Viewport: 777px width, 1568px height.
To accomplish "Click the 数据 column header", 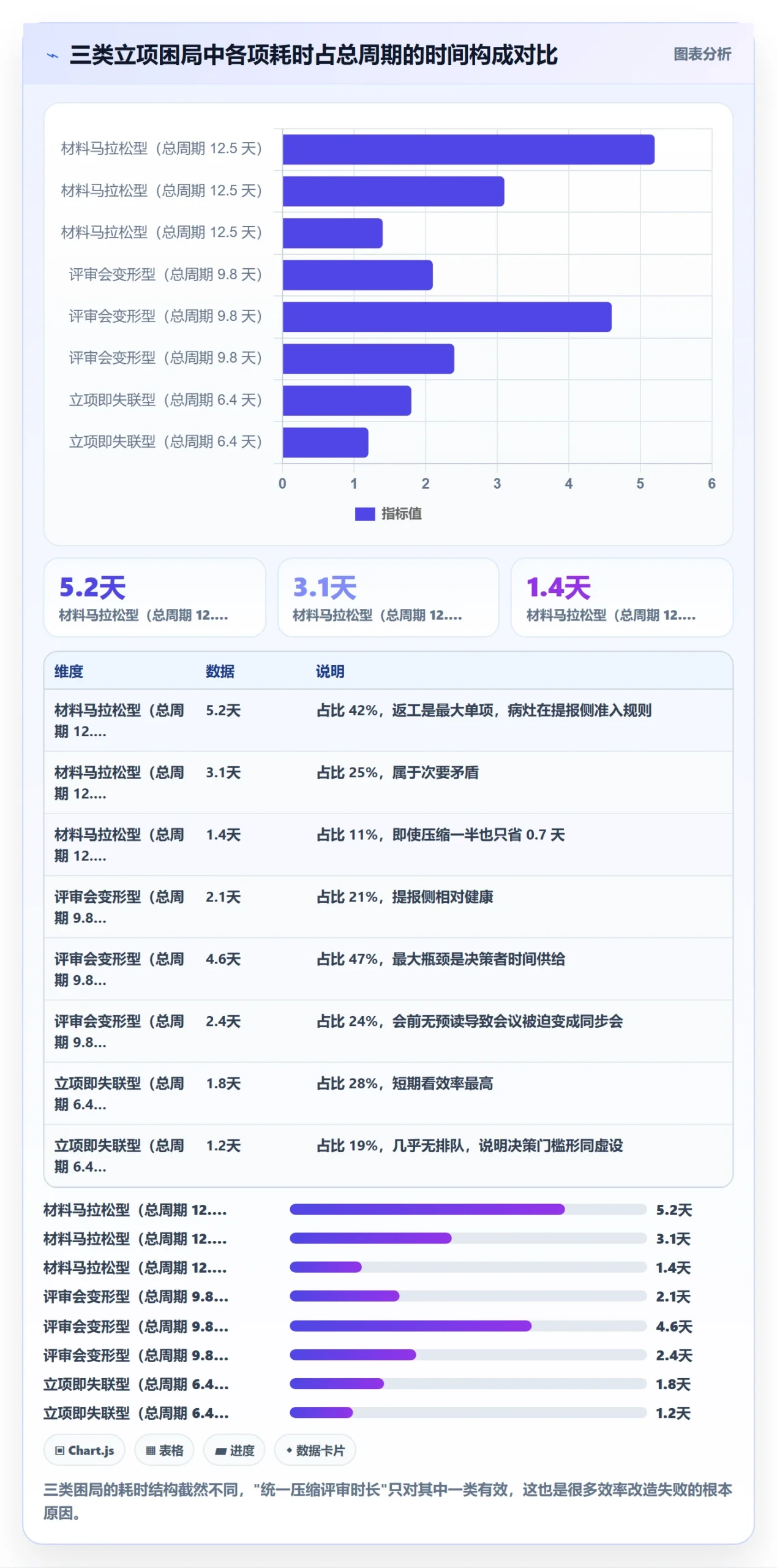I will click(220, 671).
